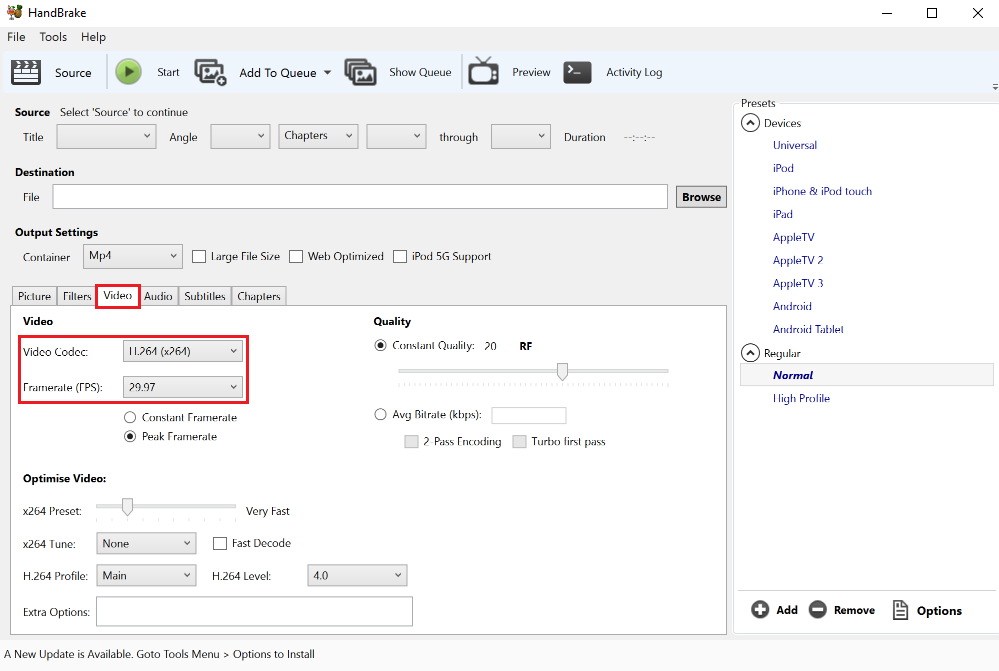The image size is (999, 671).
Task: Open the Video Codec dropdown
Action: pos(183,351)
